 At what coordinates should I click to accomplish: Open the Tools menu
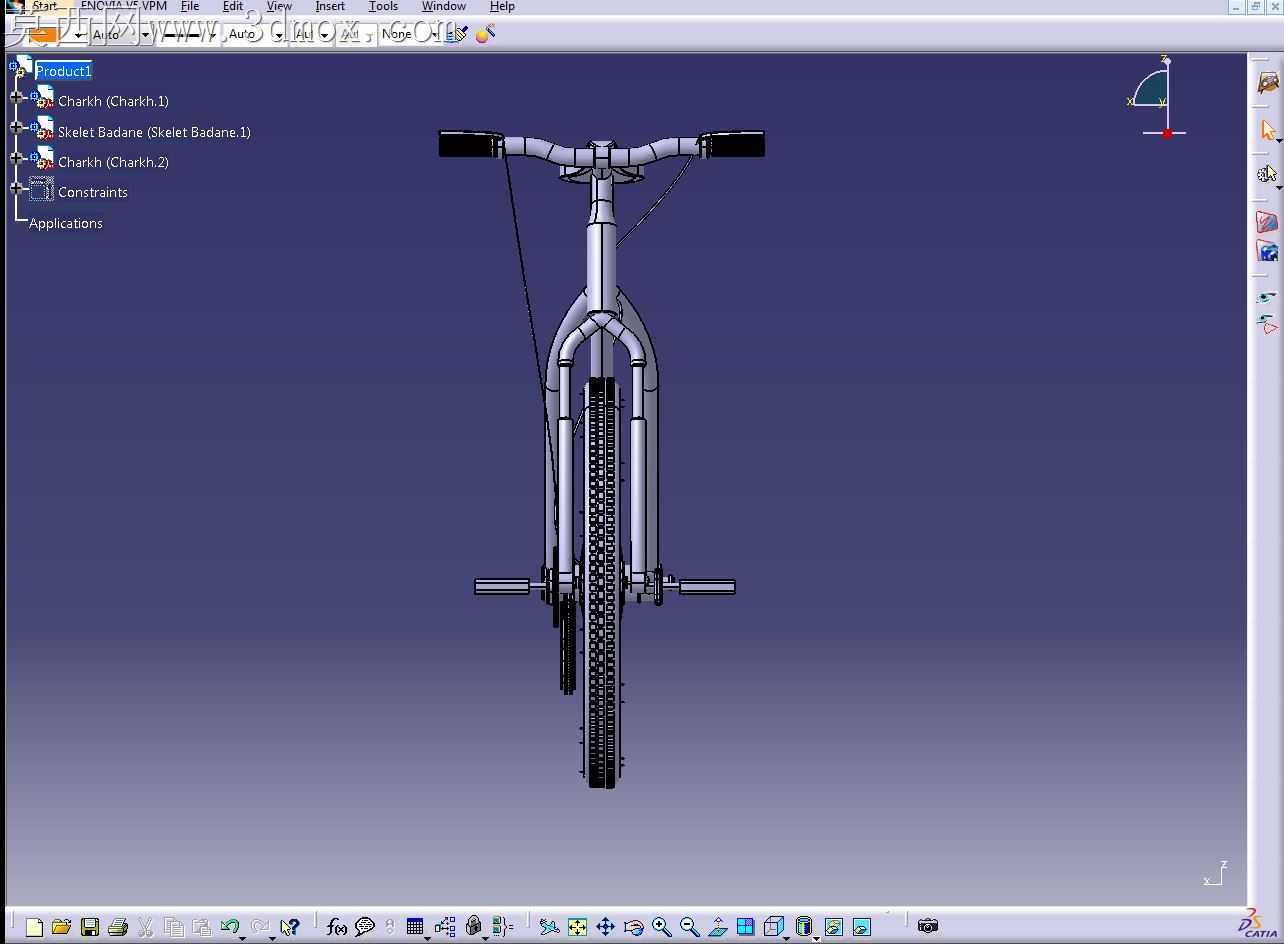click(383, 6)
